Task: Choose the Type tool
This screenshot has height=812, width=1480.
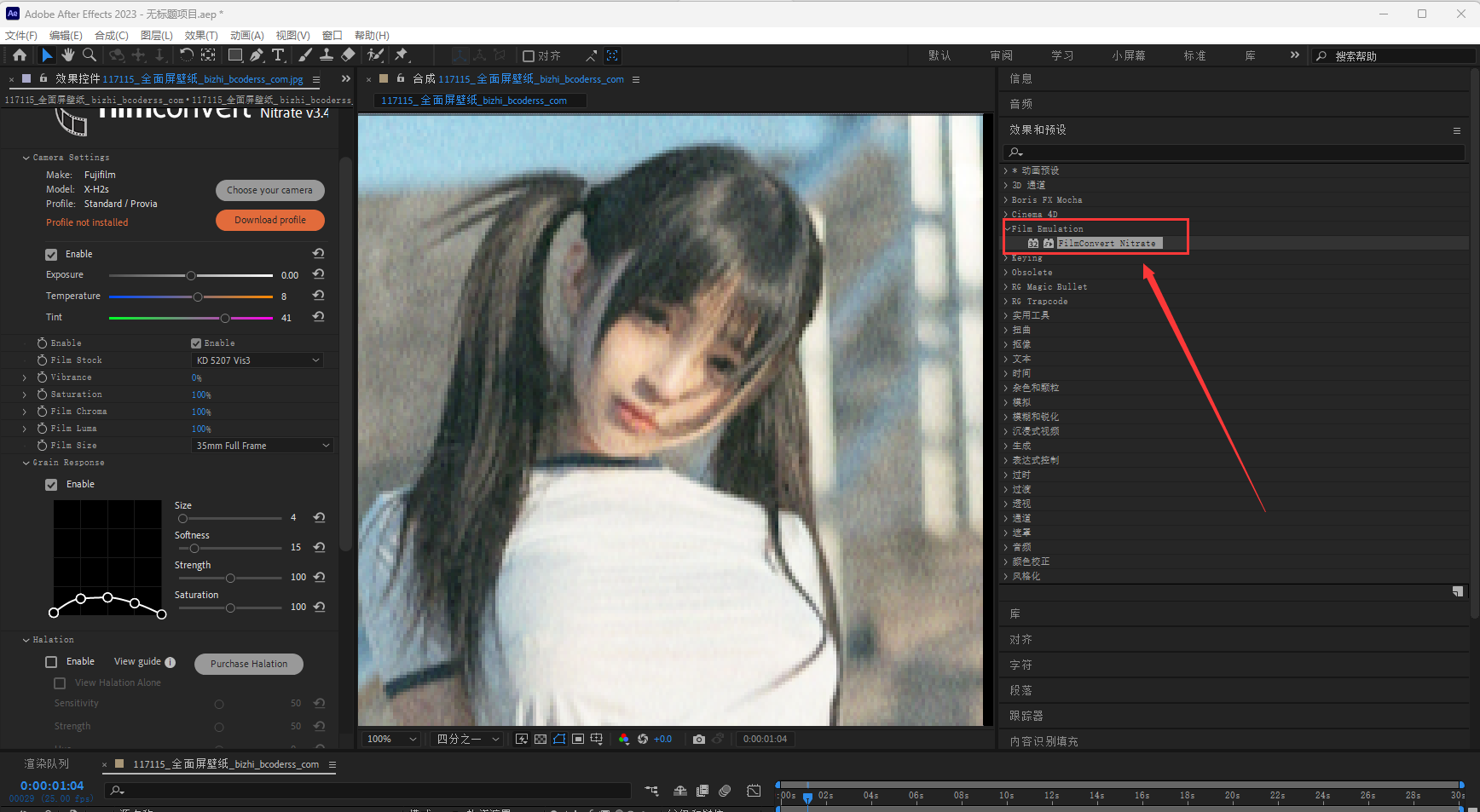Action: click(x=279, y=55)
